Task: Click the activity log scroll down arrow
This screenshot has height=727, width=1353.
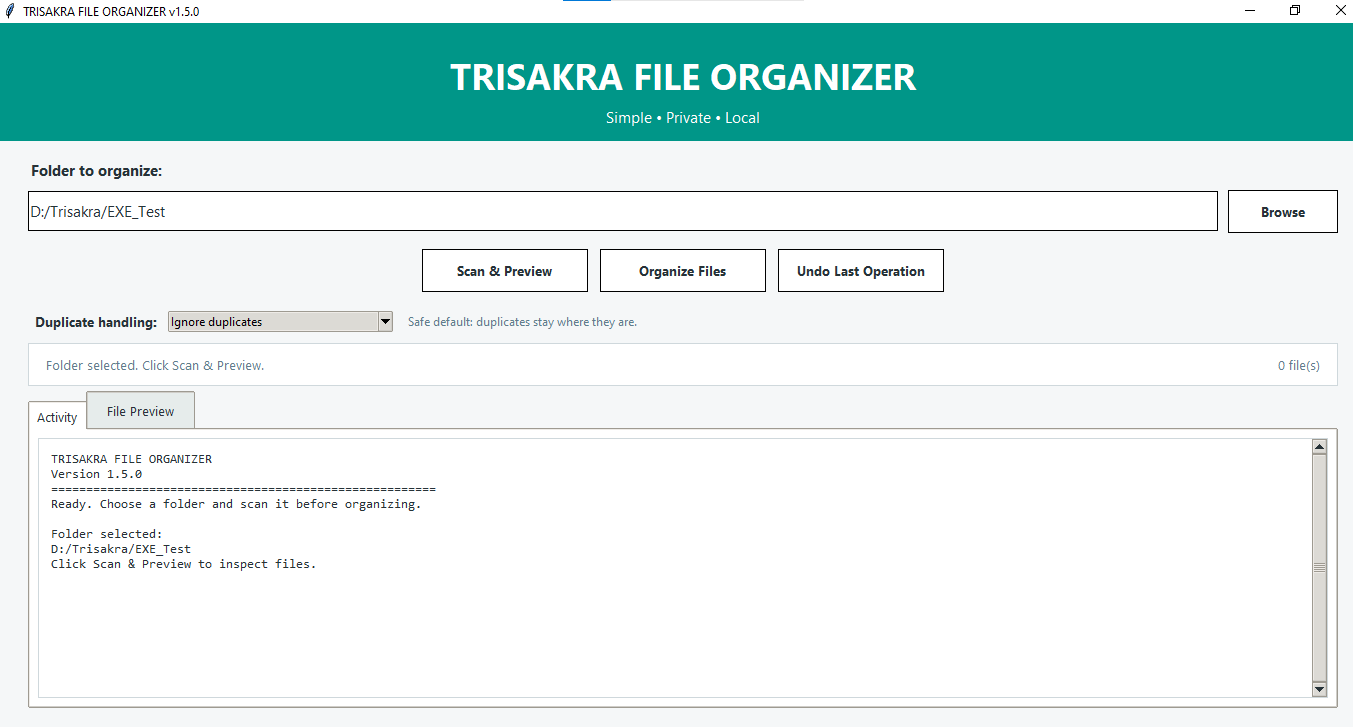Action: pyautogui.click(x=1319, y=689)
